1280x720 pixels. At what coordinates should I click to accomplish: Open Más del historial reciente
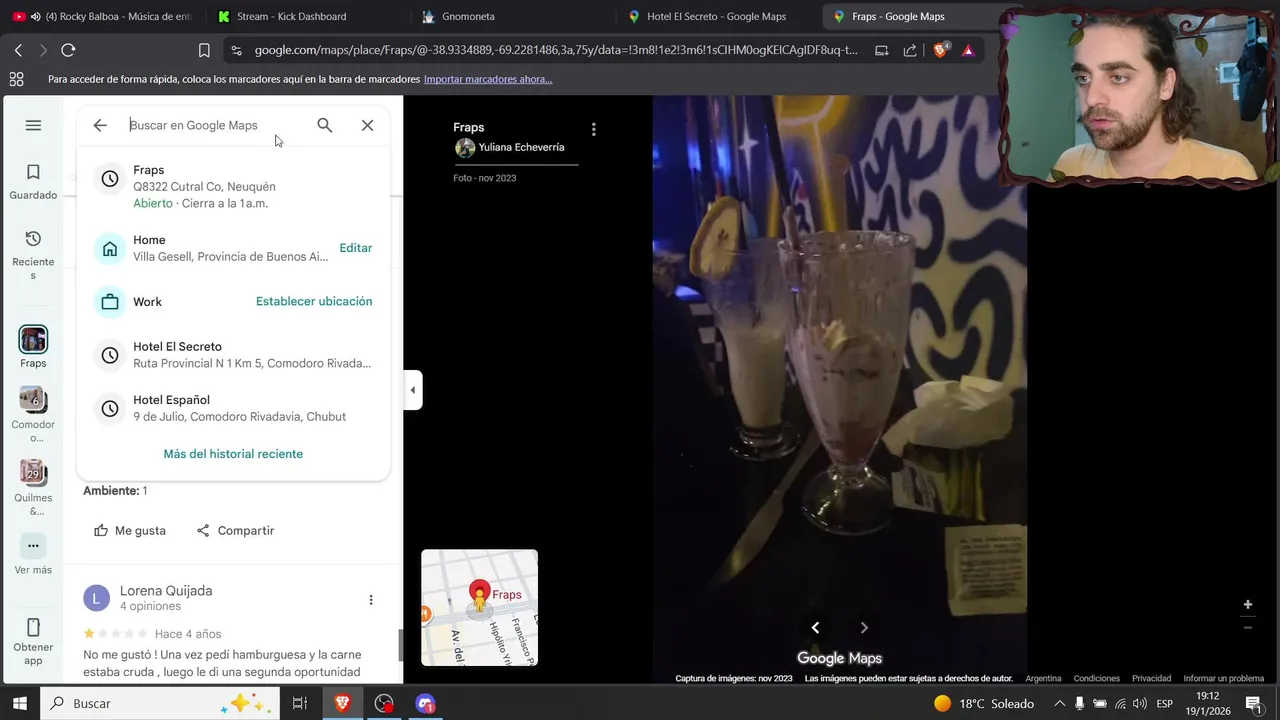(233, 454)
